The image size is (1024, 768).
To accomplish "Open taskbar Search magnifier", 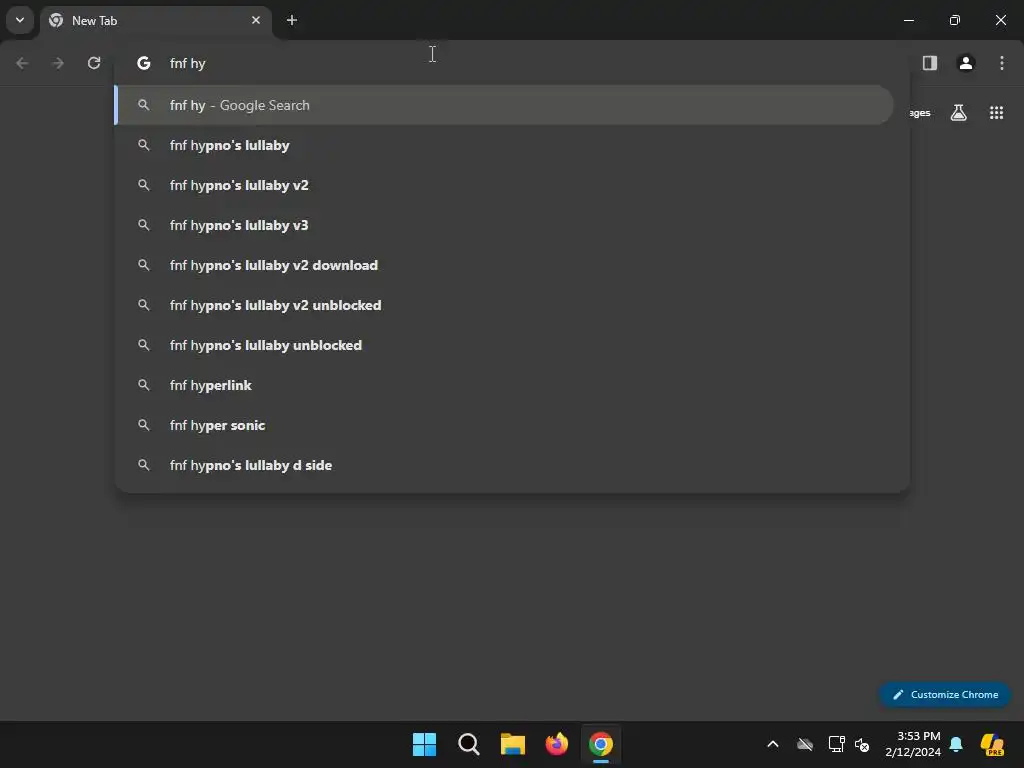I will pyautogui.click(x=469, y=744).
